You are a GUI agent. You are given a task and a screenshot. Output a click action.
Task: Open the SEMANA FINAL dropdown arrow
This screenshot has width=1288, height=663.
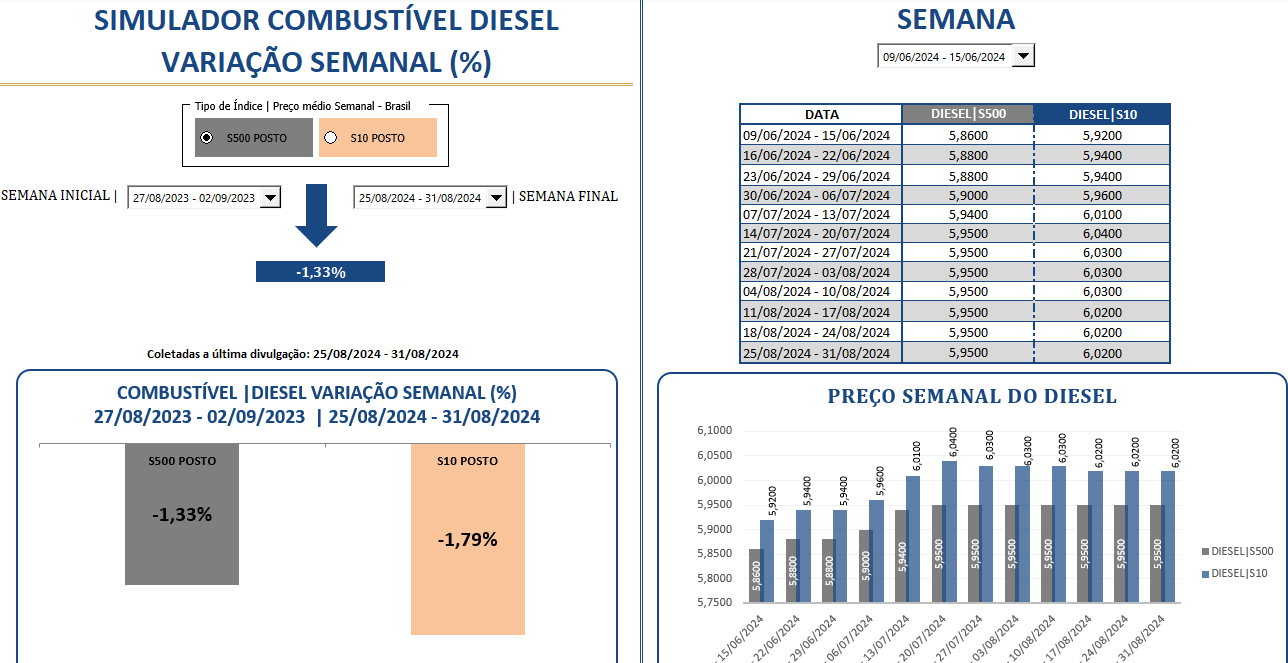(x=496, y=198)
